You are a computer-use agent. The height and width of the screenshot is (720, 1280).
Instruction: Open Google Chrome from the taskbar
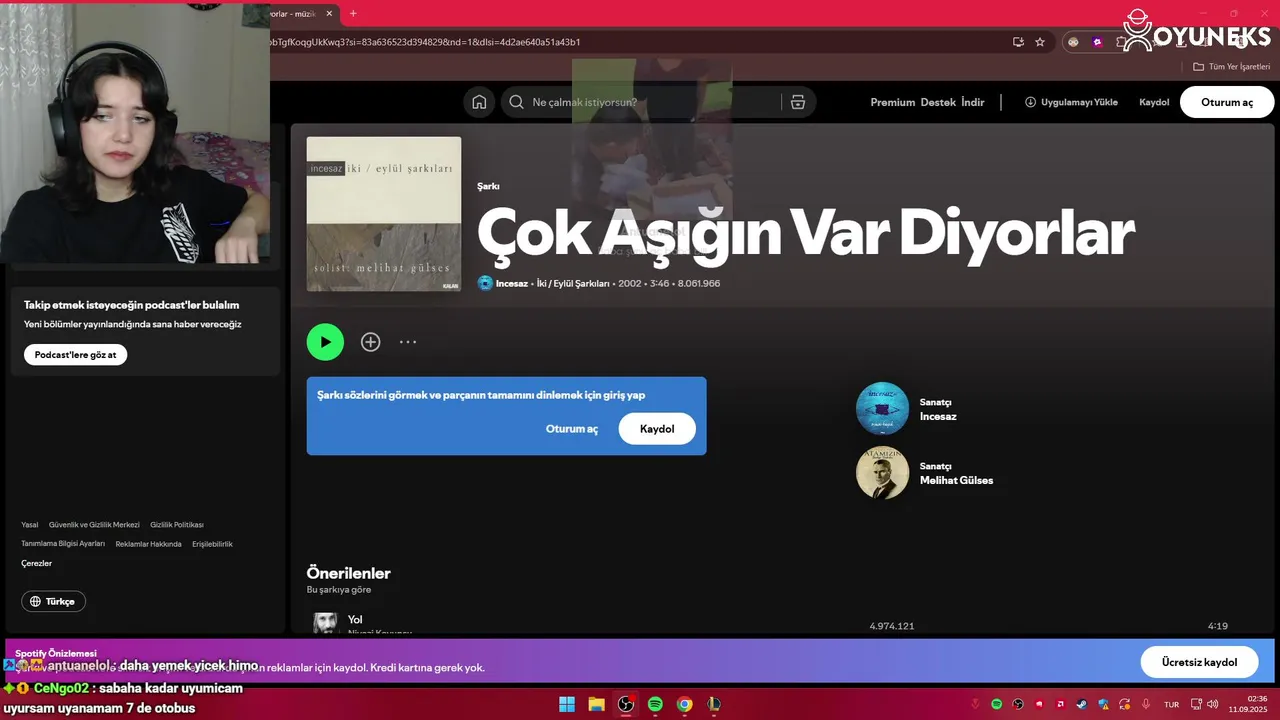[684, 704]
